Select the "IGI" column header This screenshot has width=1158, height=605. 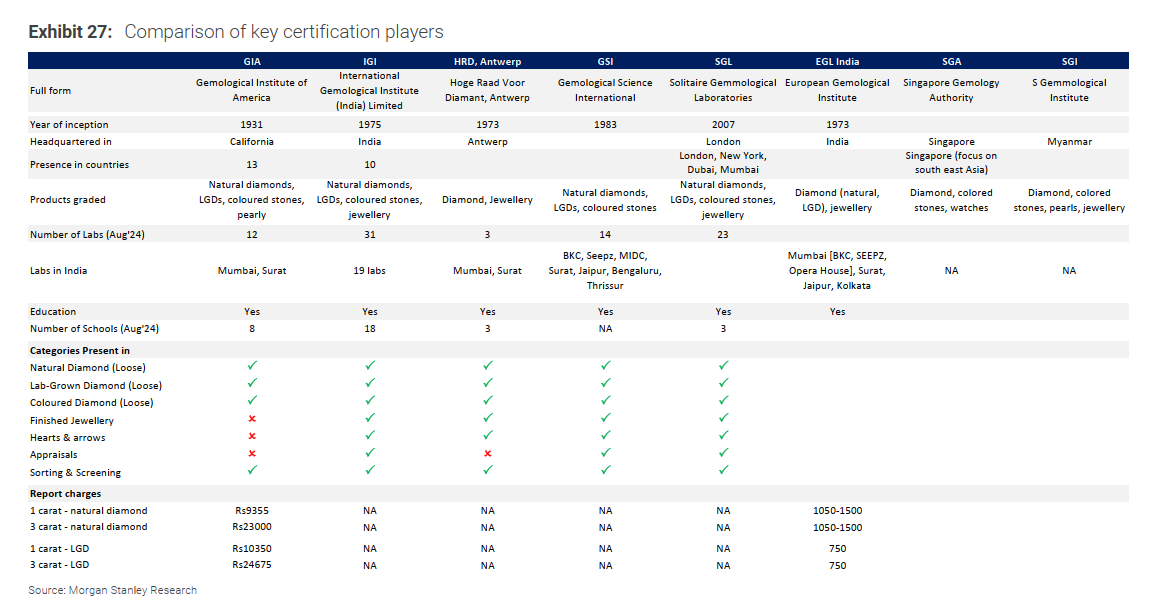[370, 61]
